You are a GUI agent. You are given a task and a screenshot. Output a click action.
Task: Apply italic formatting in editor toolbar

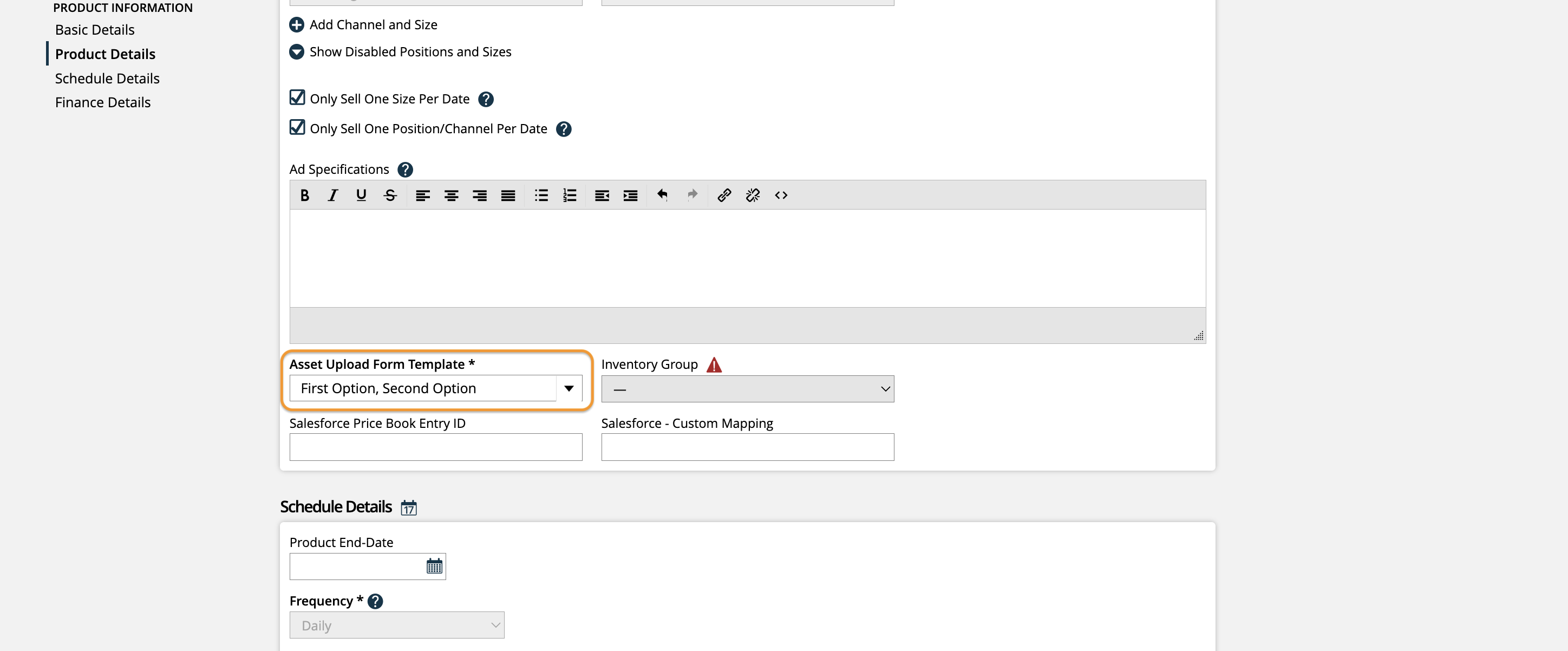coord(332,196)
